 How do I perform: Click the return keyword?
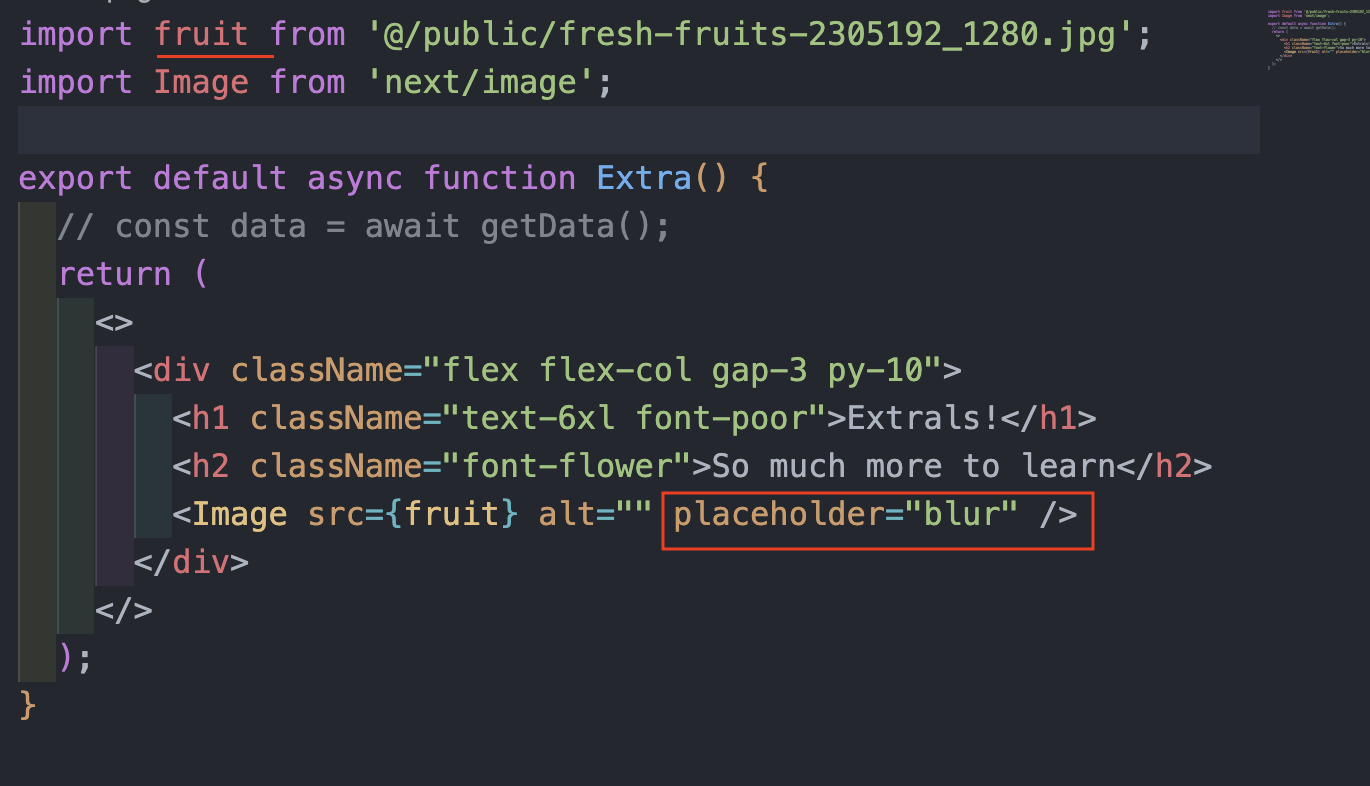[114, 274]
